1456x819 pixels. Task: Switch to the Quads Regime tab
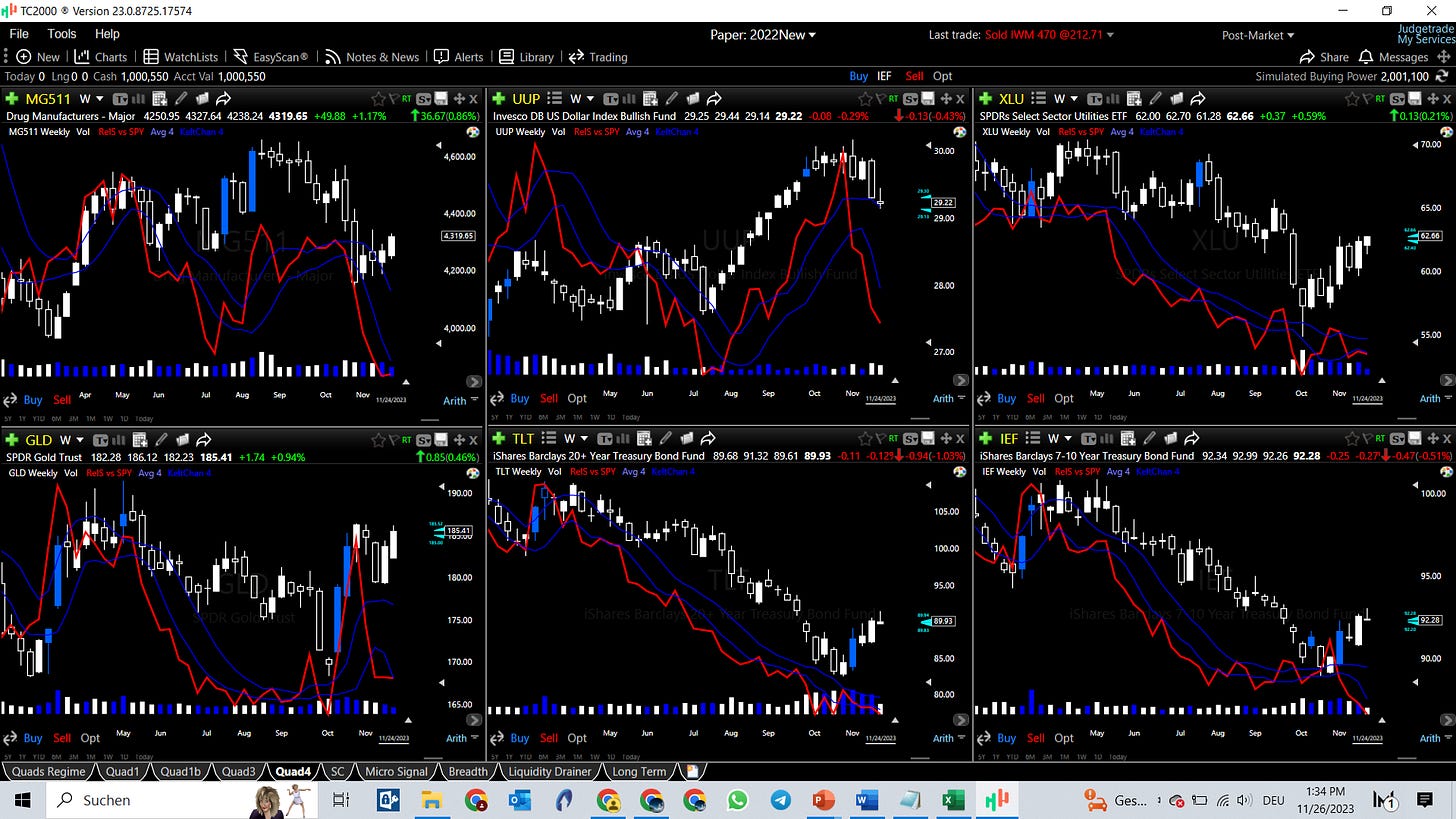pos(49,771)
